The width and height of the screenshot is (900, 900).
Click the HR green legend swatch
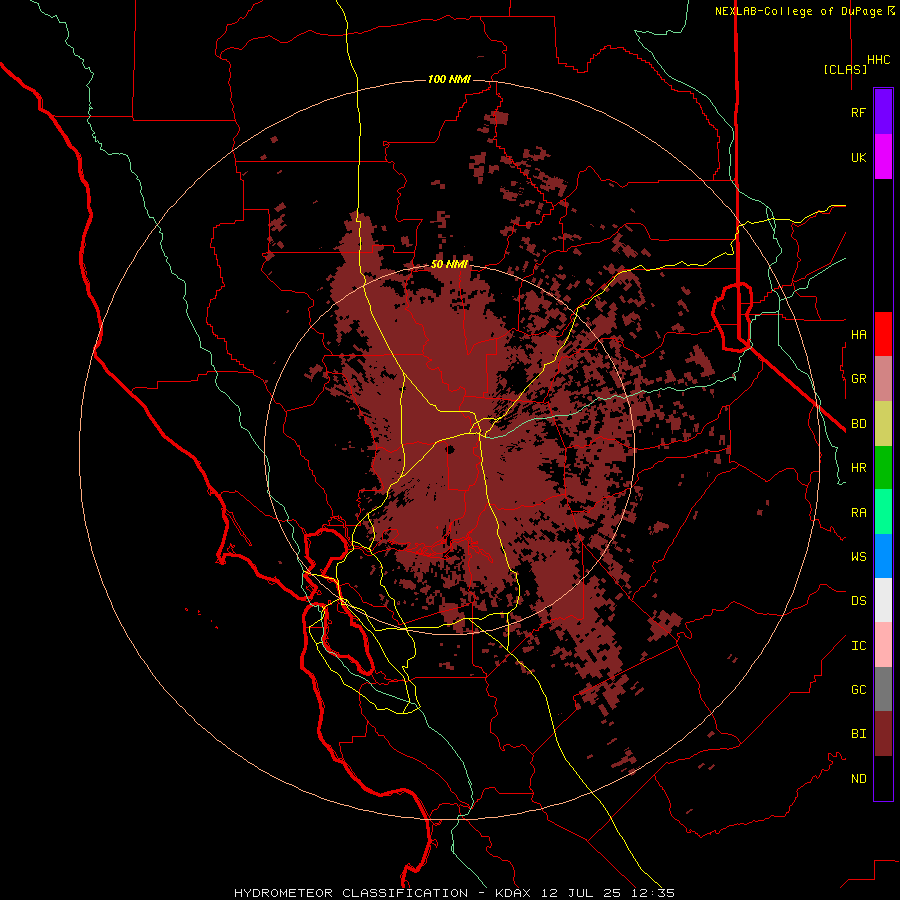tap(883, 468)
